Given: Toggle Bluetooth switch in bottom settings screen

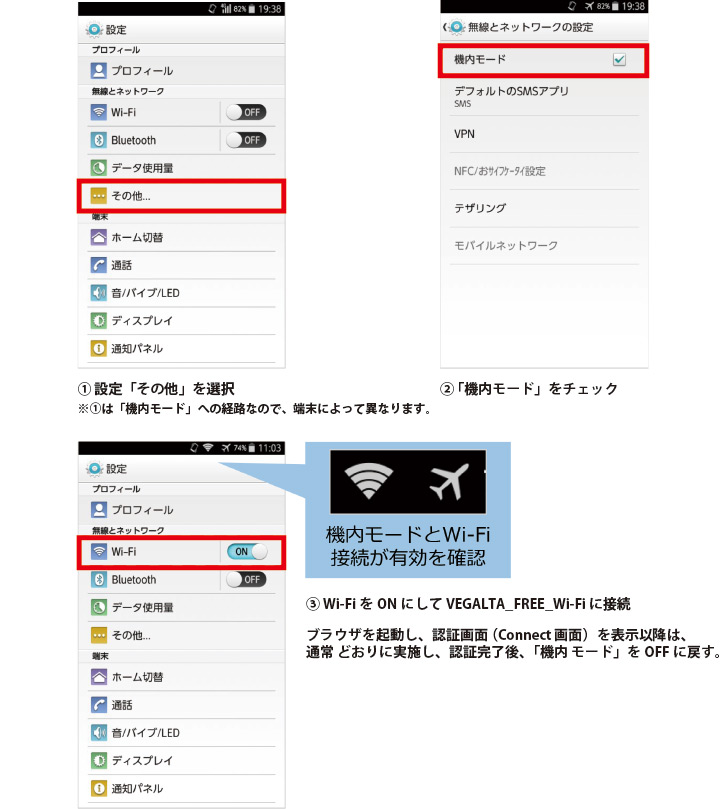Looking at the screenshot, I should tap(247, 579).
